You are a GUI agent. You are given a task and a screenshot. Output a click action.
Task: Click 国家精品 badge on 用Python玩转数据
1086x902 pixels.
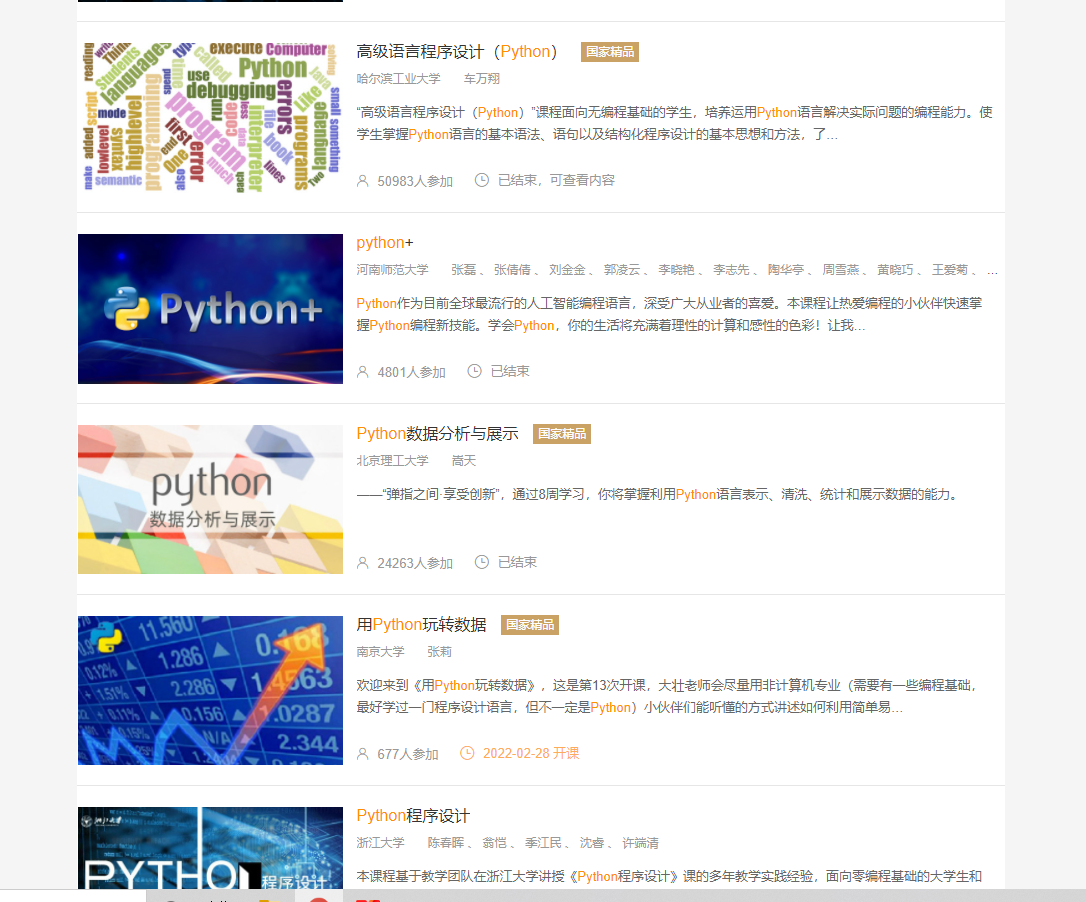click(530, 625)
